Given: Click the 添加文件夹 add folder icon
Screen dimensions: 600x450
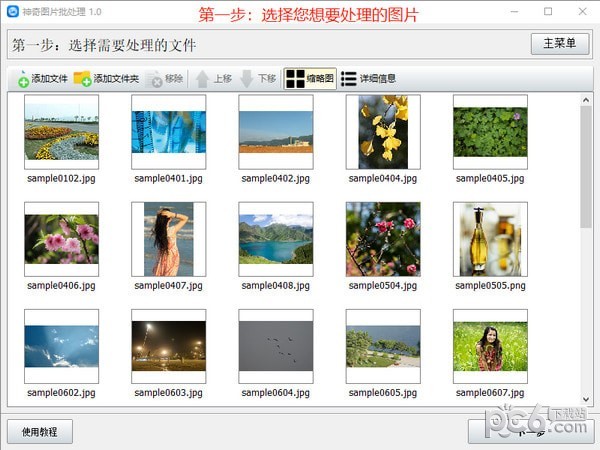Looking at the screenshot, I should (x=82, y=78).
